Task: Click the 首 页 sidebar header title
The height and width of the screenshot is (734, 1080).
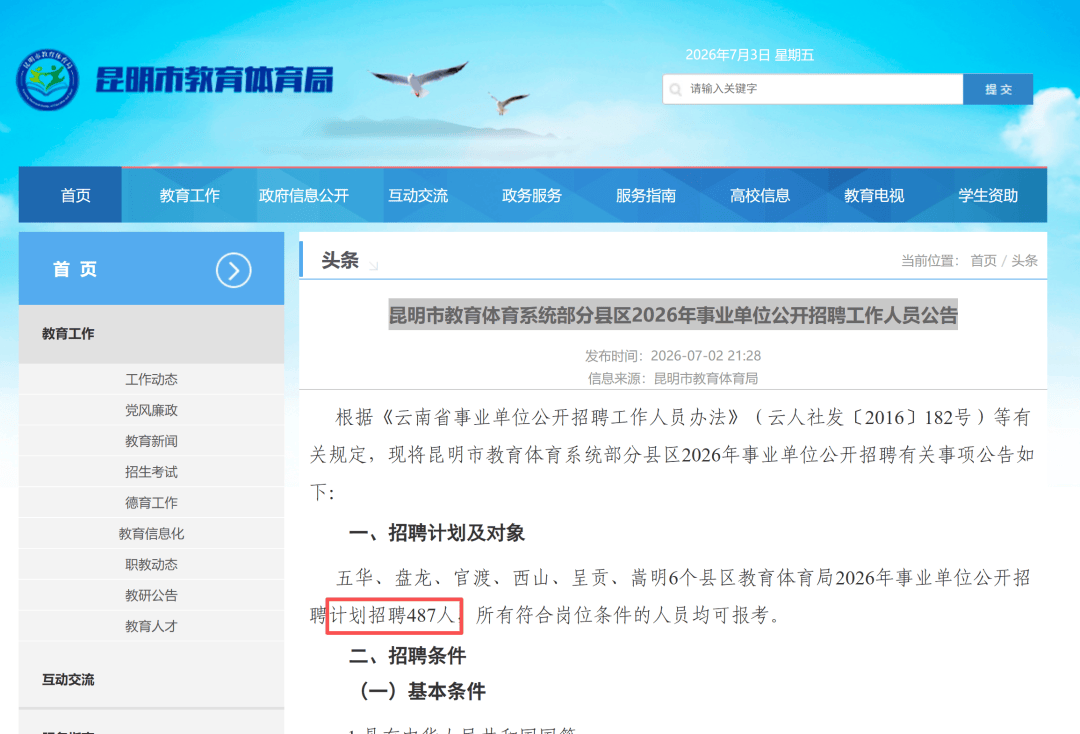Action: [x=75, y=269]
